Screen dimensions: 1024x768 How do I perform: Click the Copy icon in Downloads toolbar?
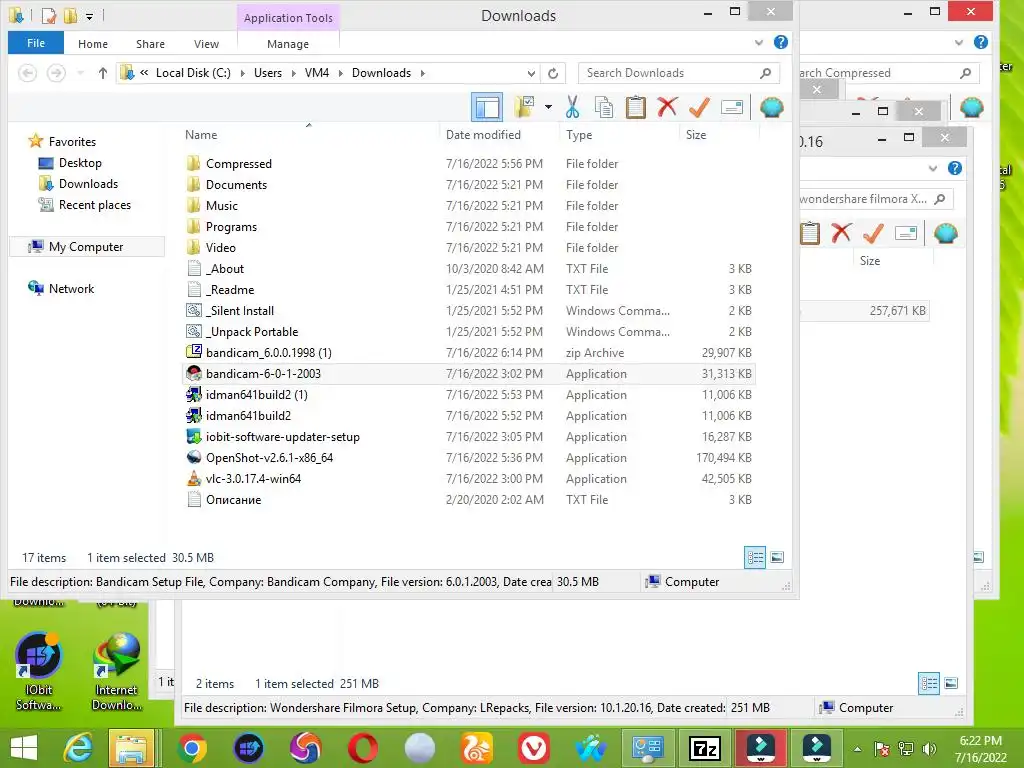coord(604,107)
